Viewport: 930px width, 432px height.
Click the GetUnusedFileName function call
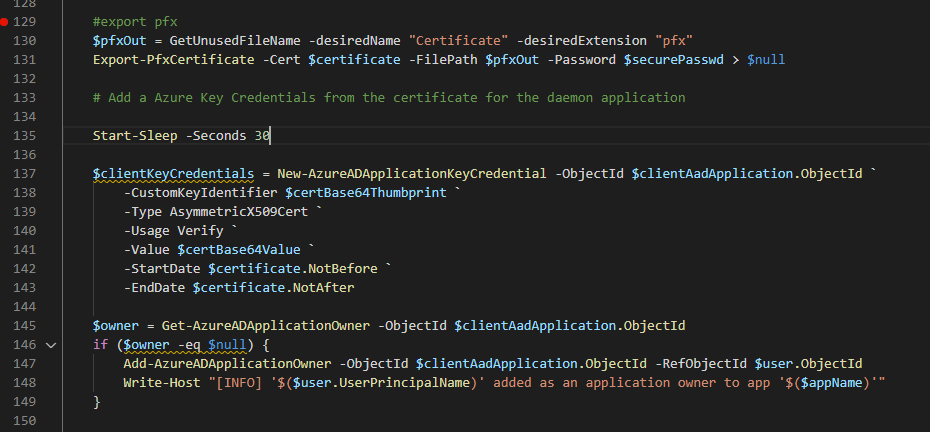point(235,41)
